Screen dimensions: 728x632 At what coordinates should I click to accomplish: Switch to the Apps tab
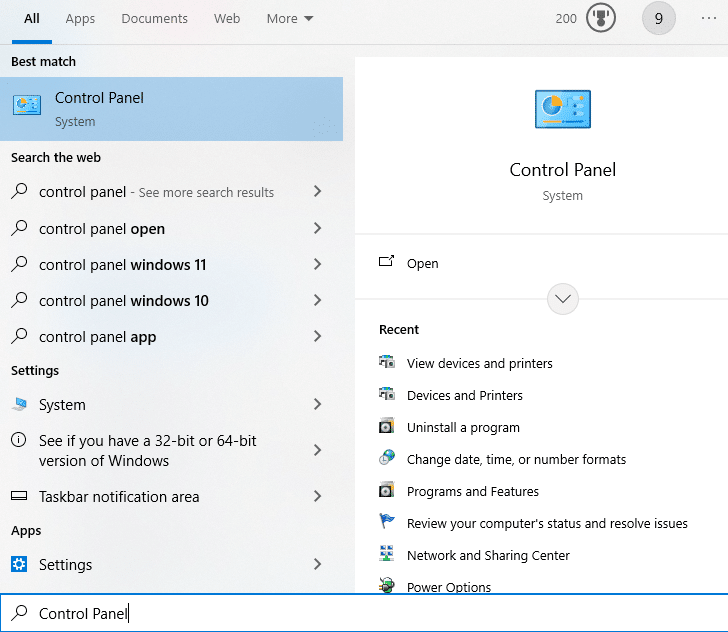pyautogui.click(x=80, y=19)
